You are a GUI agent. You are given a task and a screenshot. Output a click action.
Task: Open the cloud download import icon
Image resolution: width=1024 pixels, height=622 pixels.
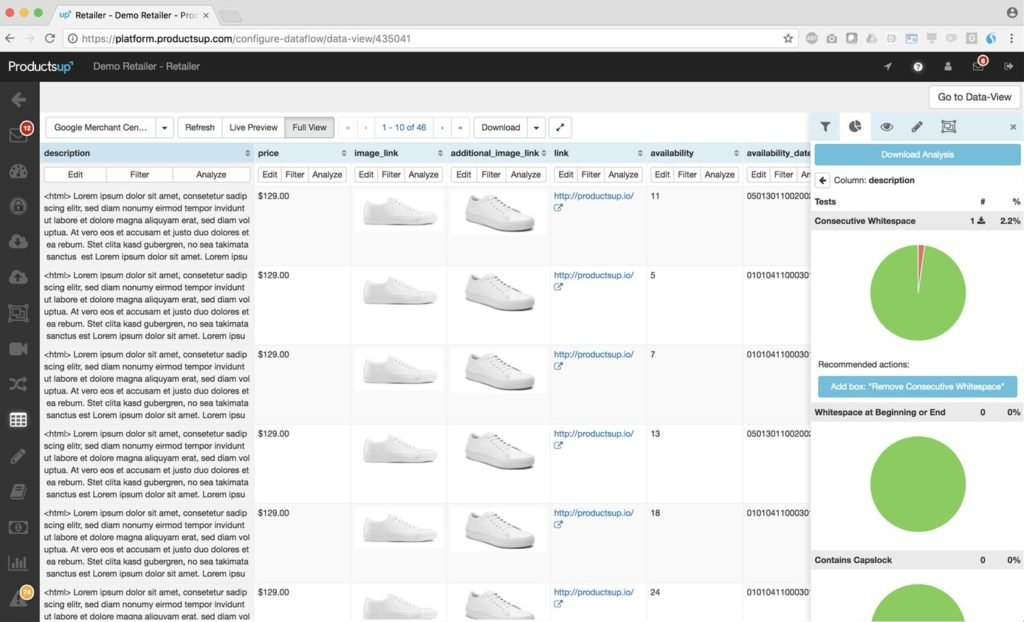(18, 241)
